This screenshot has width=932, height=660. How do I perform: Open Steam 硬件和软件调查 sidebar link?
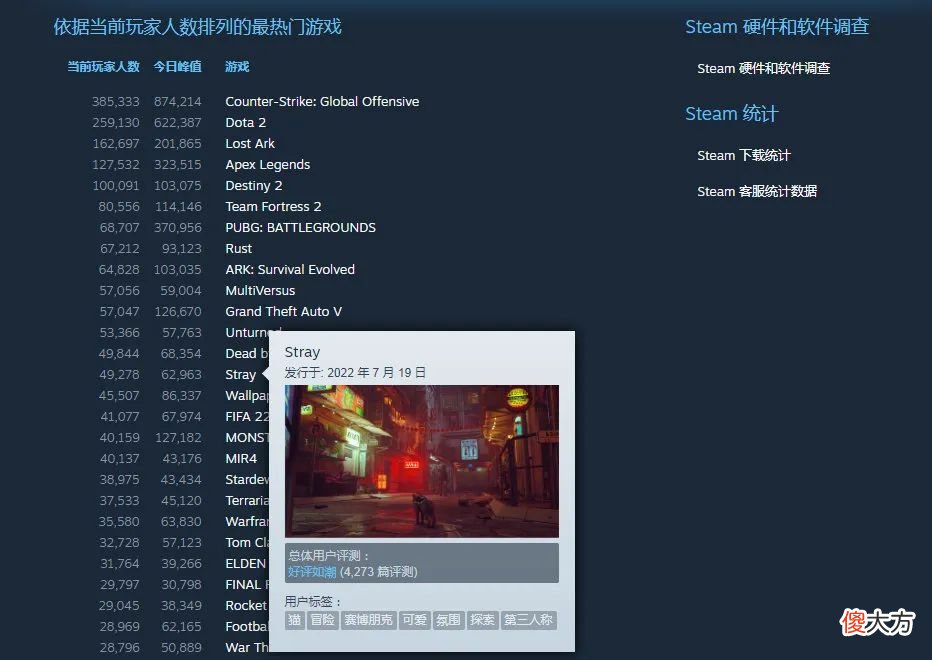(x=763, y=68)
